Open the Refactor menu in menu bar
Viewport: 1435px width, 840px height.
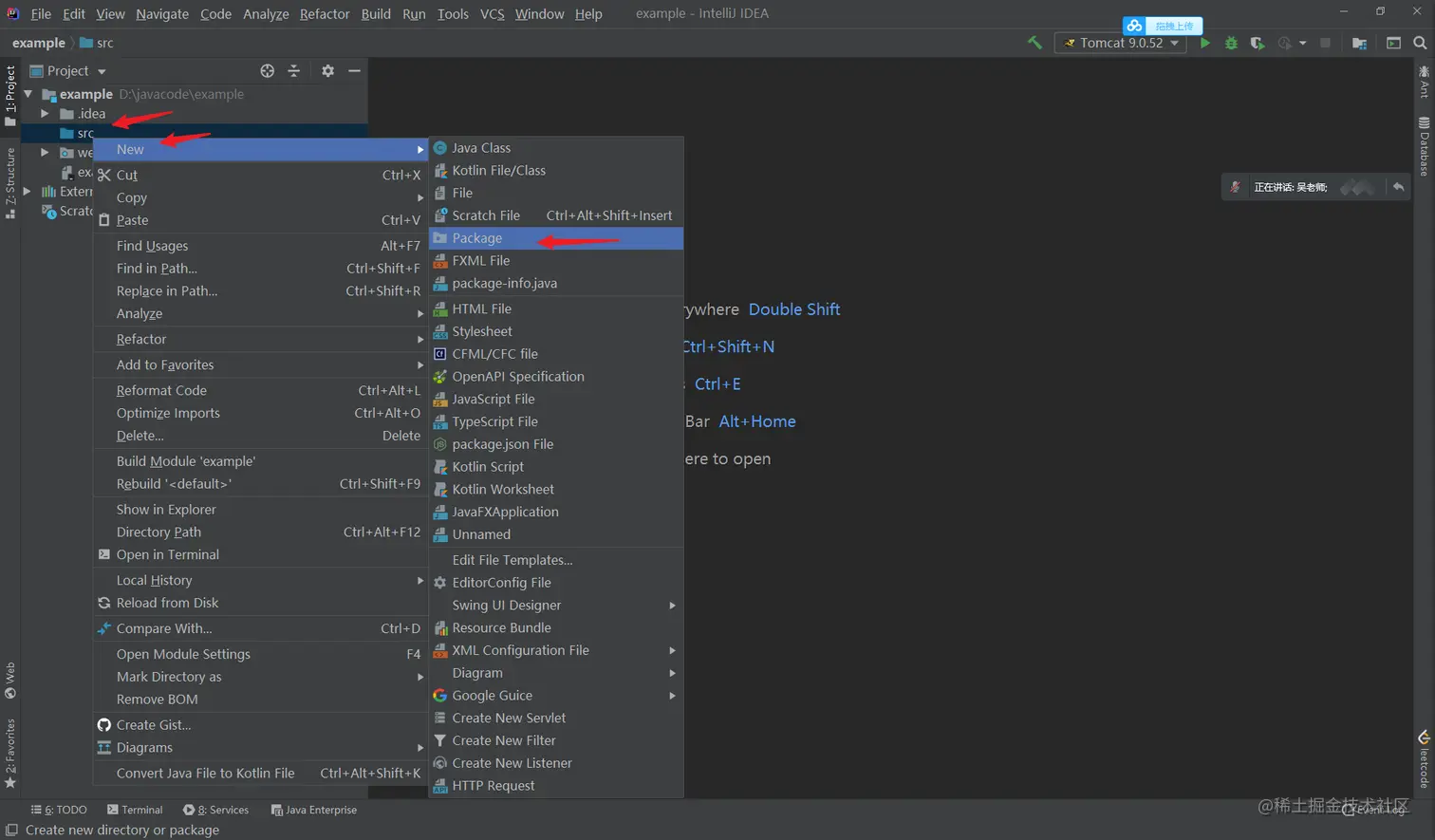pos(325,14)
